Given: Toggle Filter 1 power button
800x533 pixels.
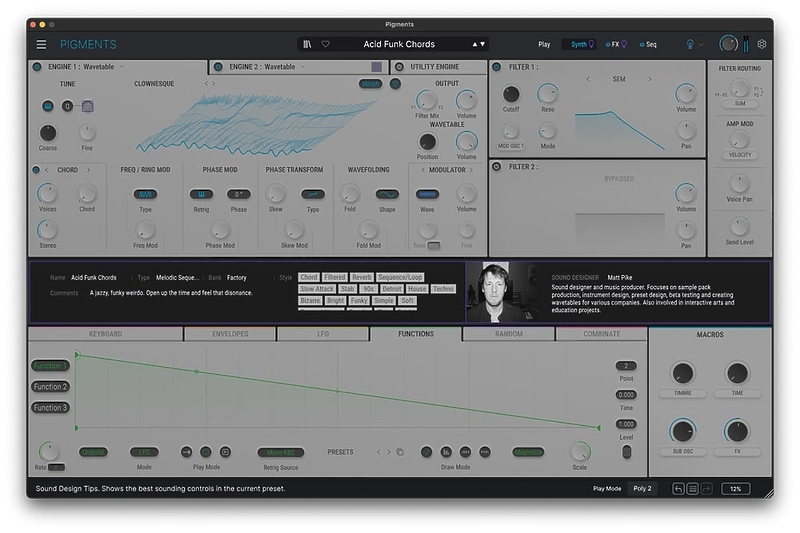Looking at the screenshot, I should 496,67.
